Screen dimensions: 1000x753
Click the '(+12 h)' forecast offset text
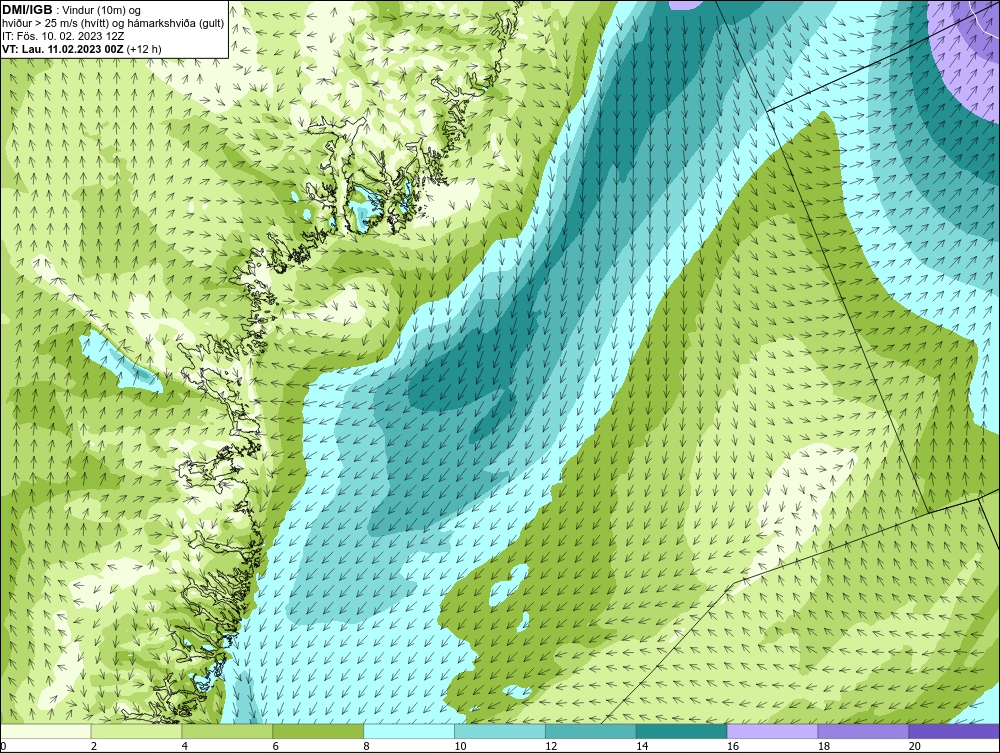144,48
